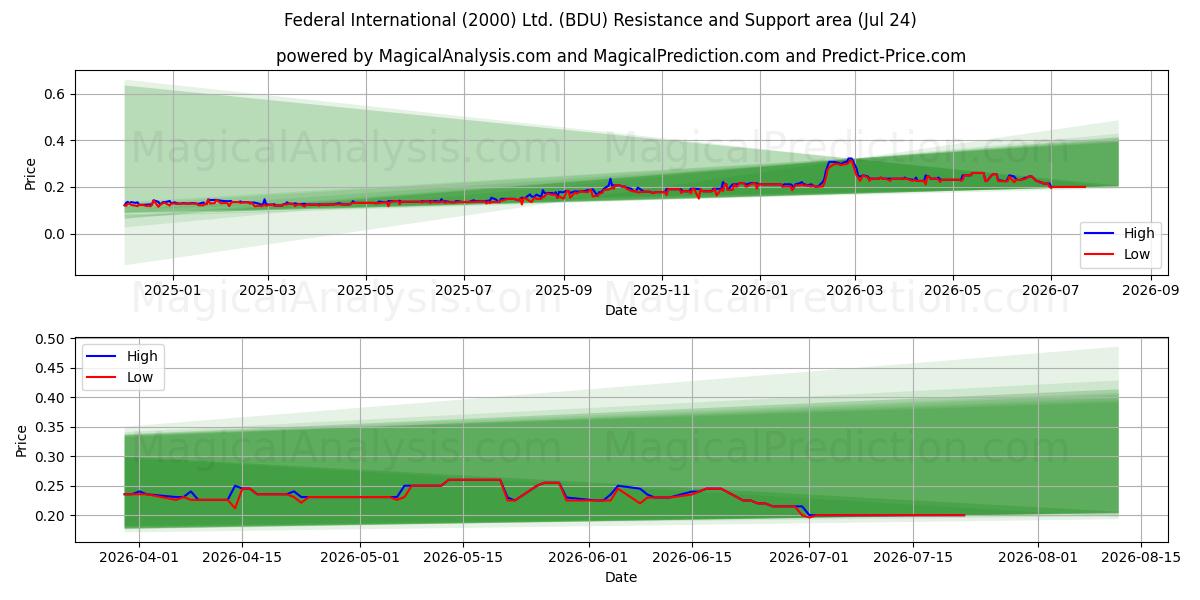Click the '2025-11' tick label on top chart
Screen dimensions: 1200x600
(662, 291)
